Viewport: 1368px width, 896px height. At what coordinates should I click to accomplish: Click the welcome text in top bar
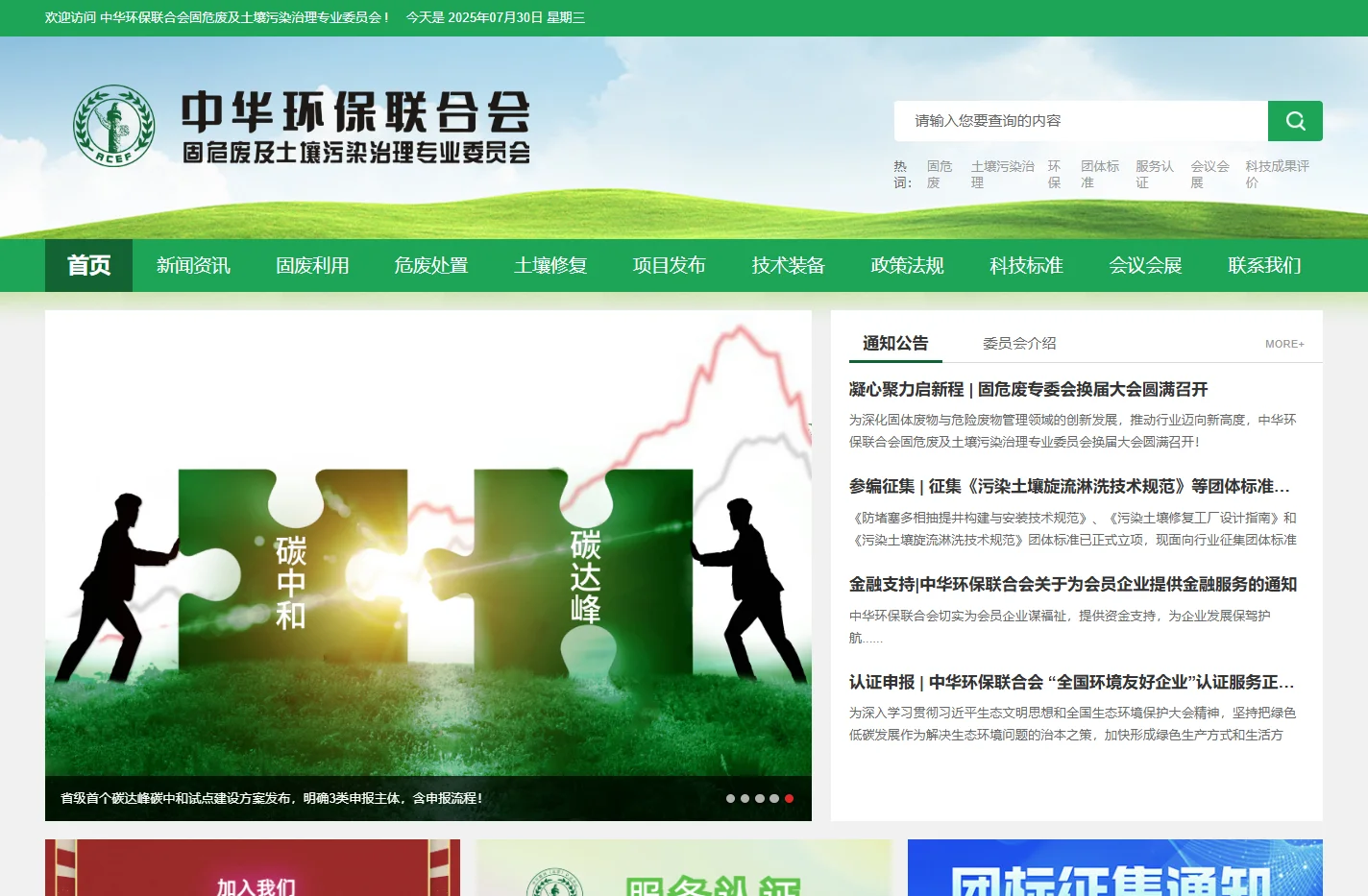217,17
